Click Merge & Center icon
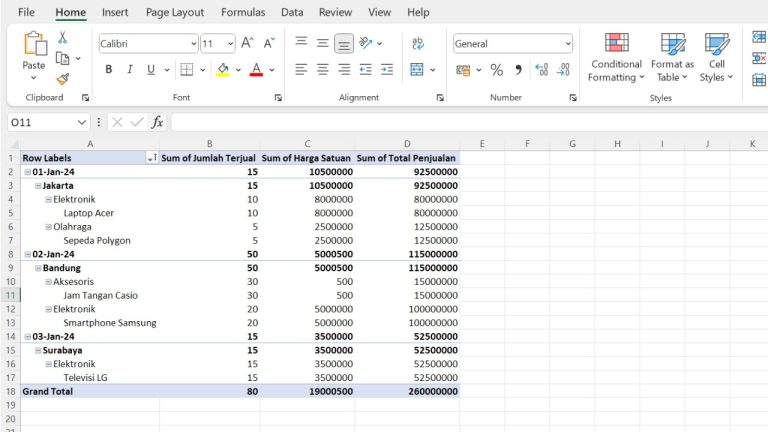This screenshot has height=432, width=768. point(417,70)
